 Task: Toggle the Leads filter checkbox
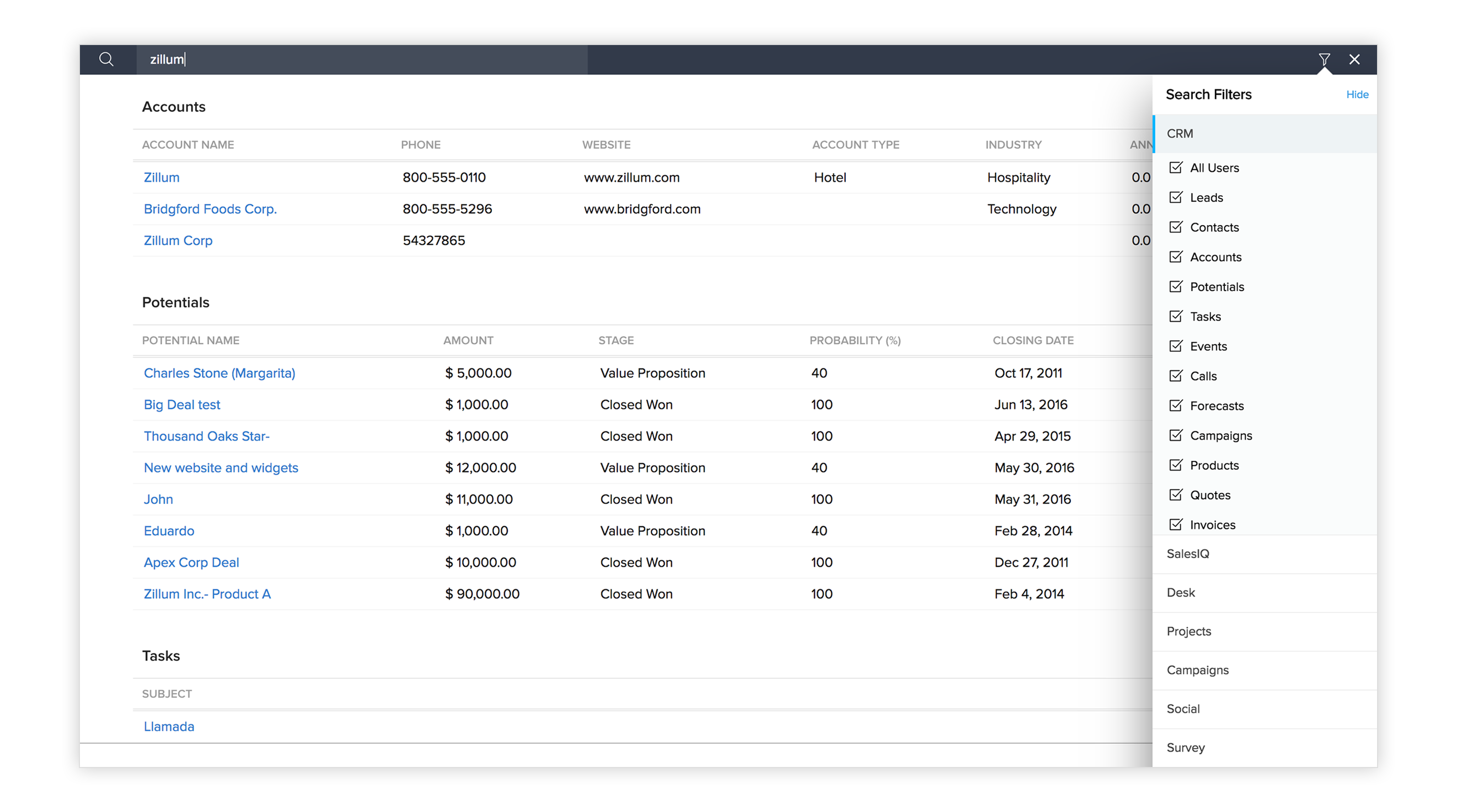pyautogui.click(x=1175, y=197)
